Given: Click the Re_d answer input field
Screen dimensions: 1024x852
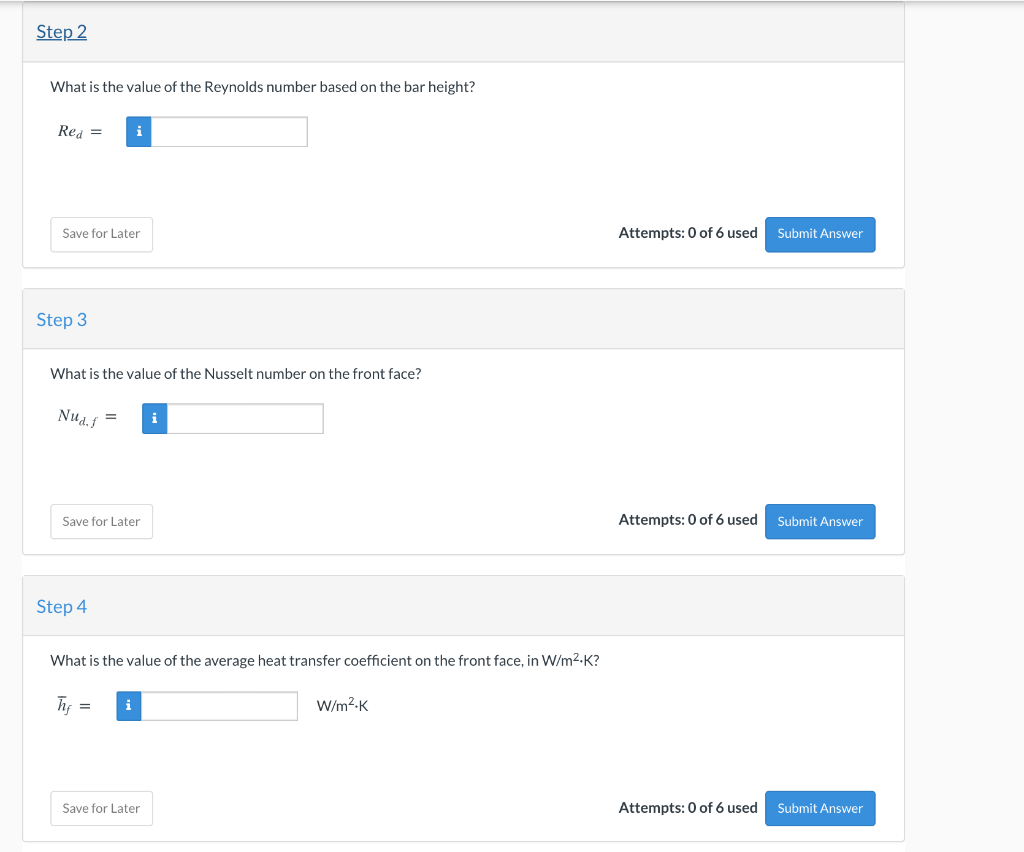Looking at the screenshot, I should 230,131.
